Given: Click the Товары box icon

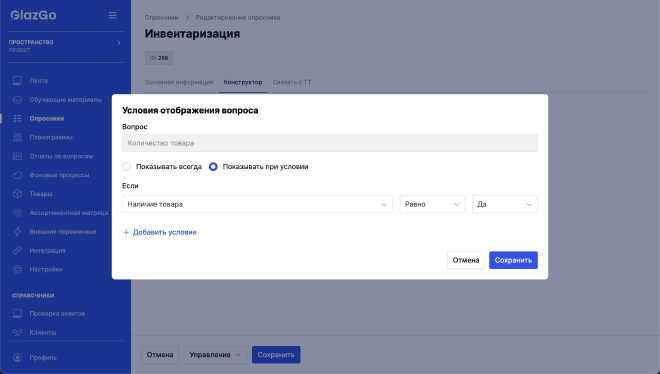Looking at the screenshot, I should pos(17,194).
